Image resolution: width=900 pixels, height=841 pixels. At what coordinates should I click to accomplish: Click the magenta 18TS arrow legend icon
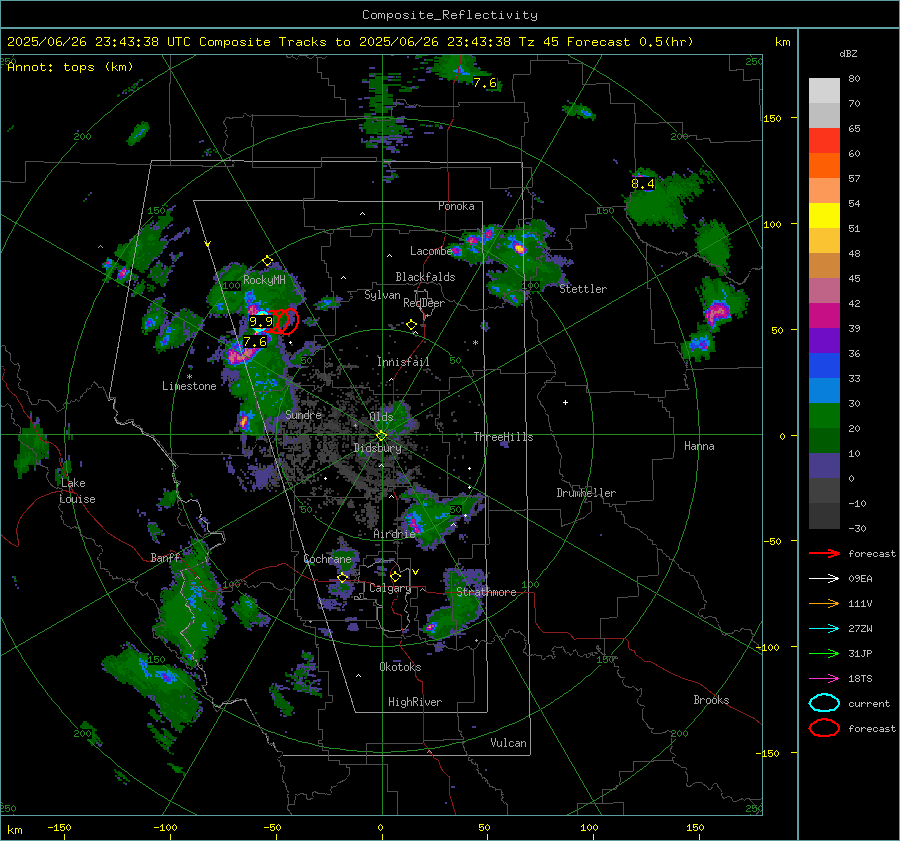[824, 679]
